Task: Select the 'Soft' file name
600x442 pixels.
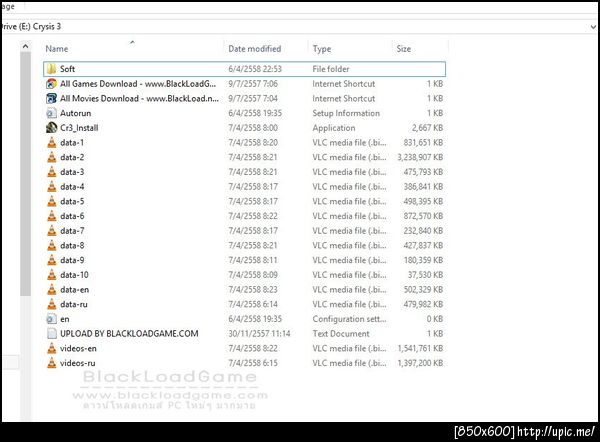Action: pos(67,69)
